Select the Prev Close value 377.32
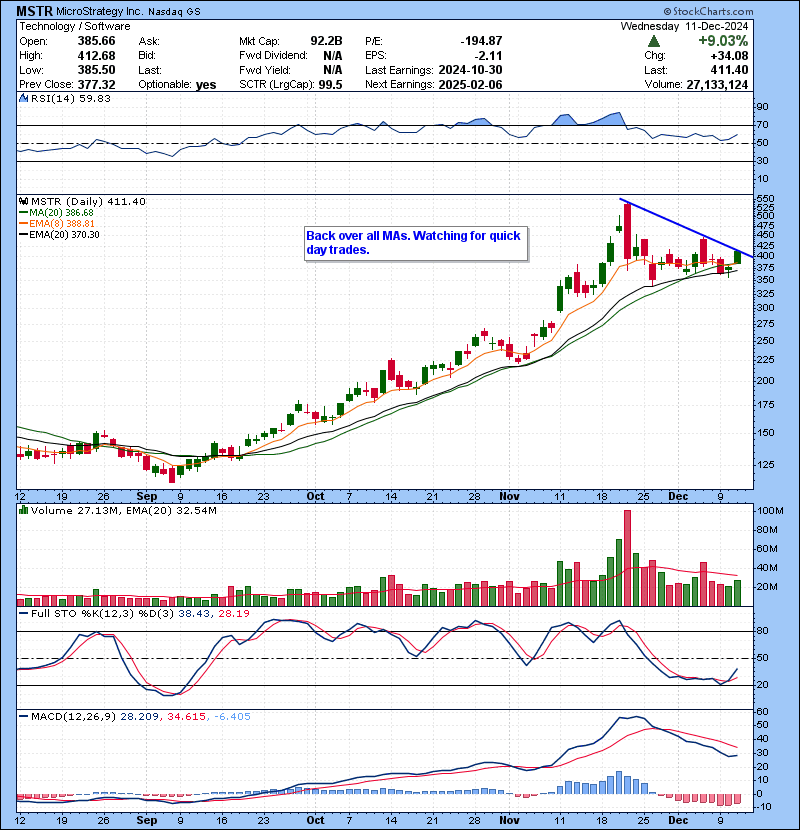Viewport: 800px width, 830px height. 96,84
